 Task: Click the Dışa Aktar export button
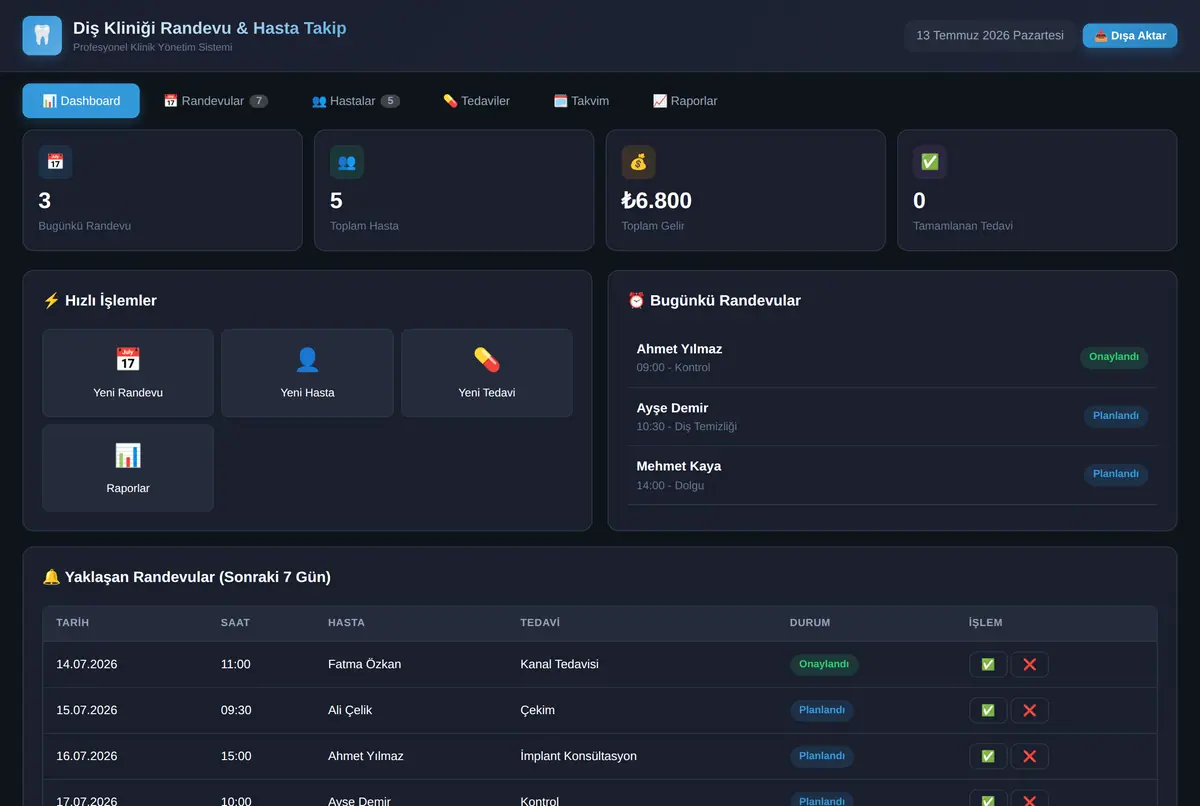(1130, 36)
